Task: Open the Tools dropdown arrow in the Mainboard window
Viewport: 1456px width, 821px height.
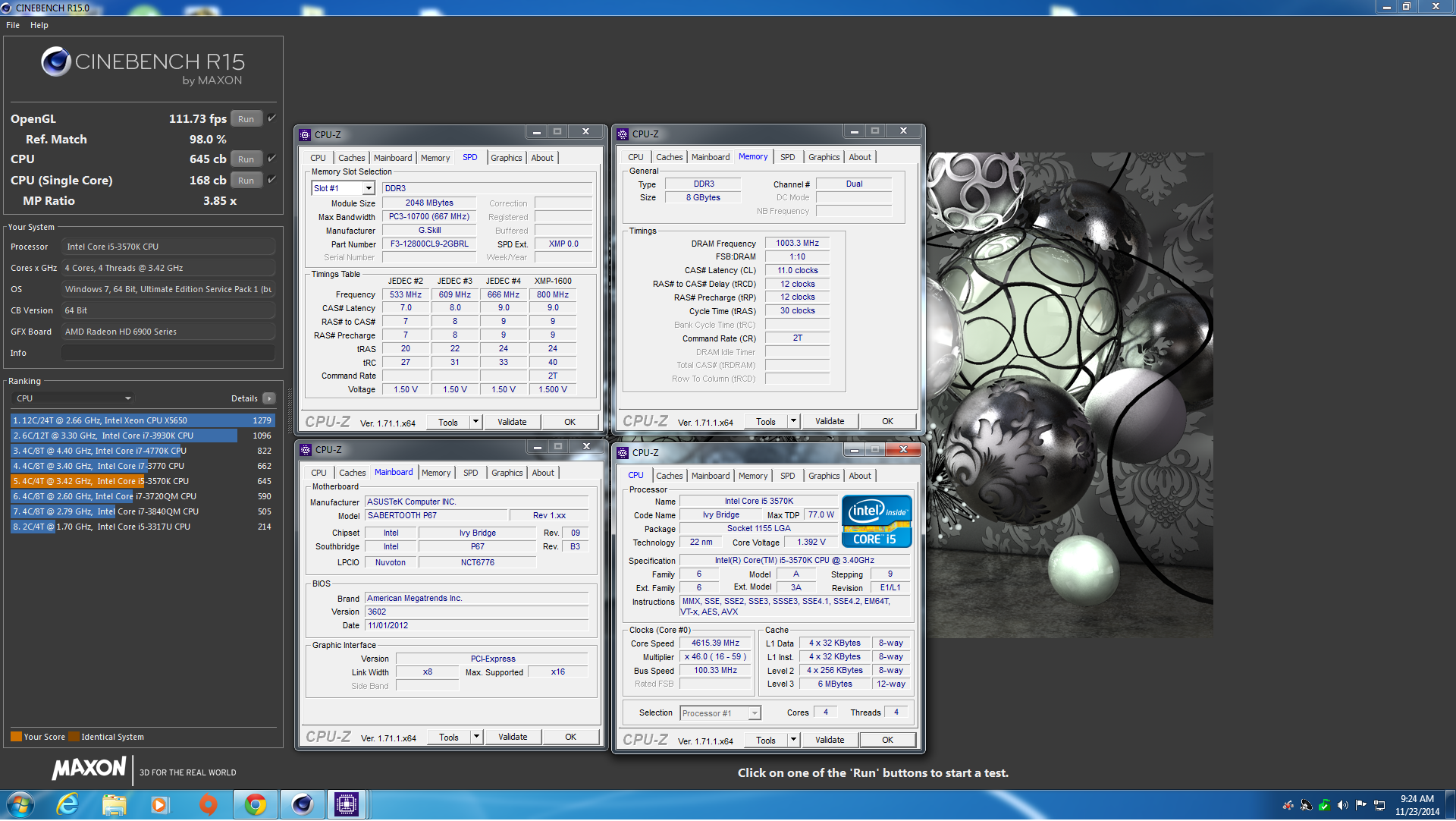Action: click(x=477, y=737)
